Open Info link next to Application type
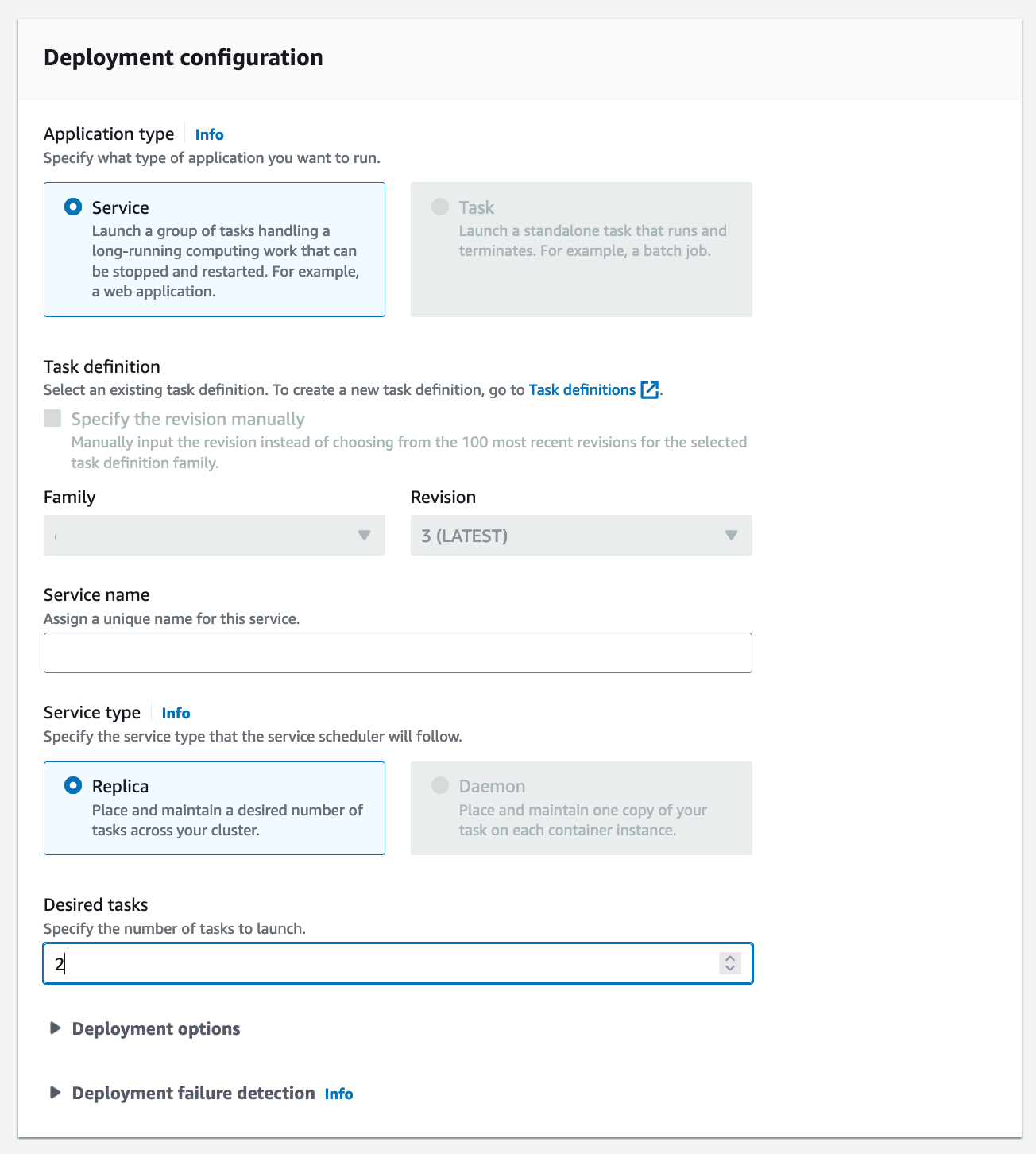1036x1154 pixels. pyautogui.click(x=210, y=135)
